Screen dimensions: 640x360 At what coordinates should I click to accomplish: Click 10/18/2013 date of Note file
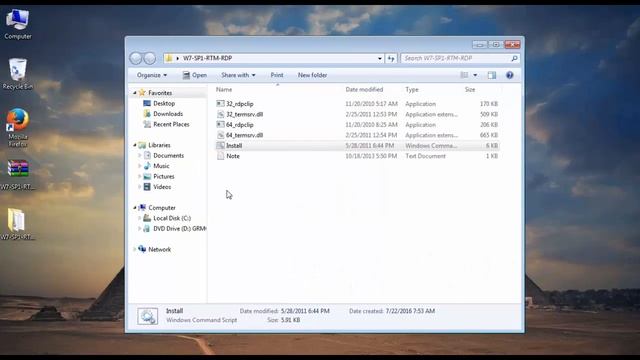click(371, 156)
